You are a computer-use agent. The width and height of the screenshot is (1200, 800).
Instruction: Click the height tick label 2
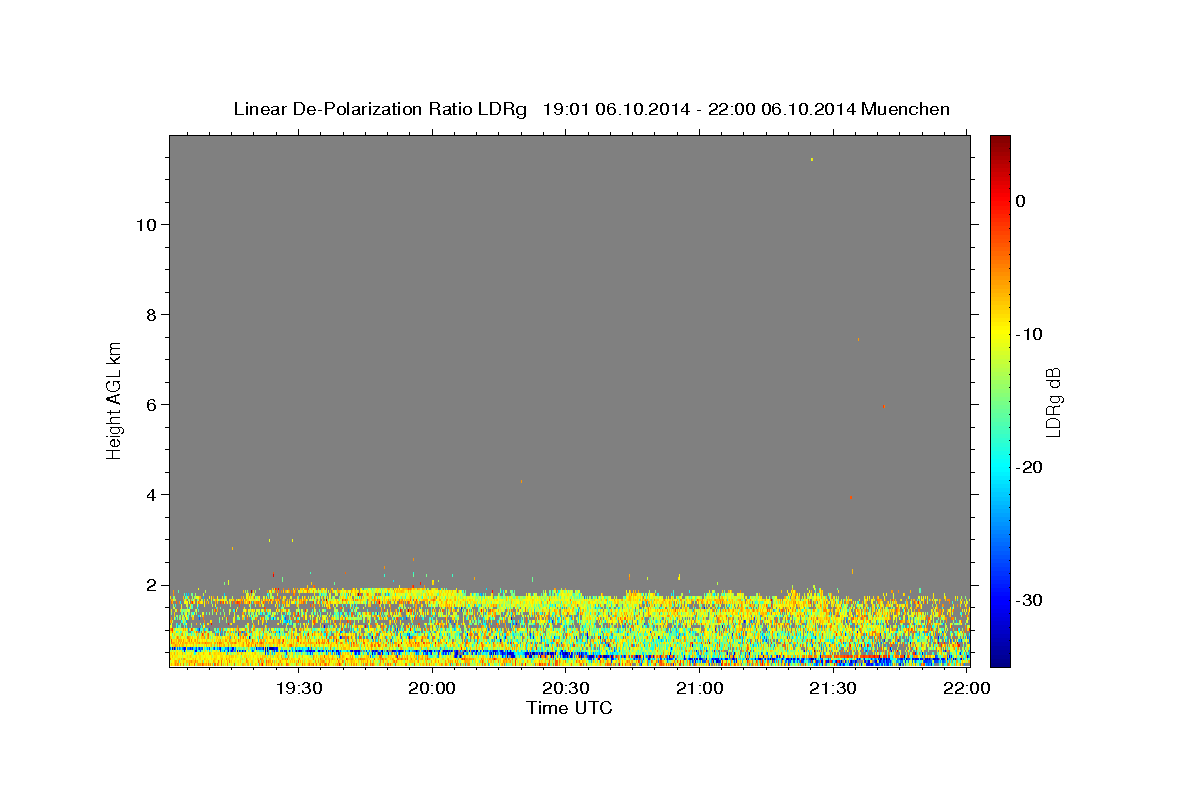click(151, 585)
